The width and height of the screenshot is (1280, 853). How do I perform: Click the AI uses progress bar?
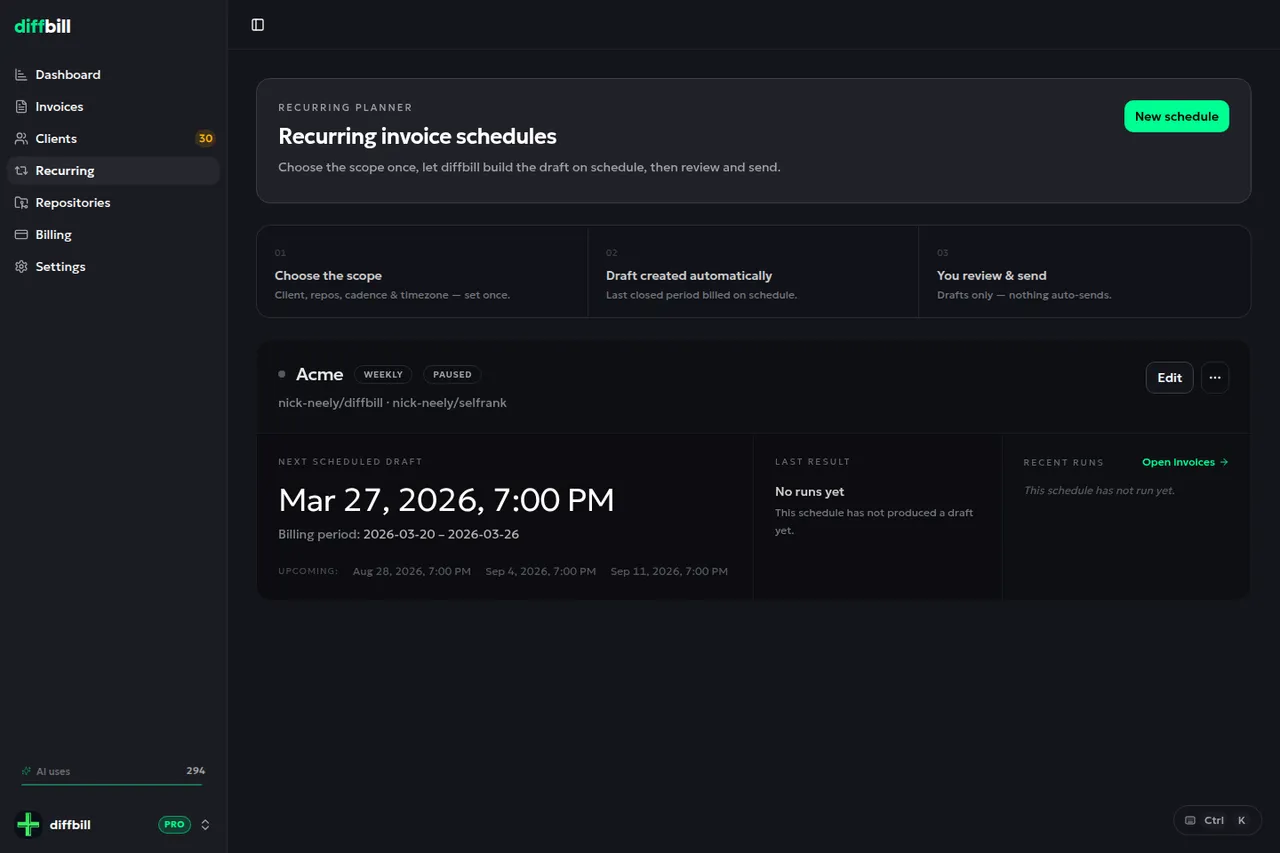tap(112, 784)
